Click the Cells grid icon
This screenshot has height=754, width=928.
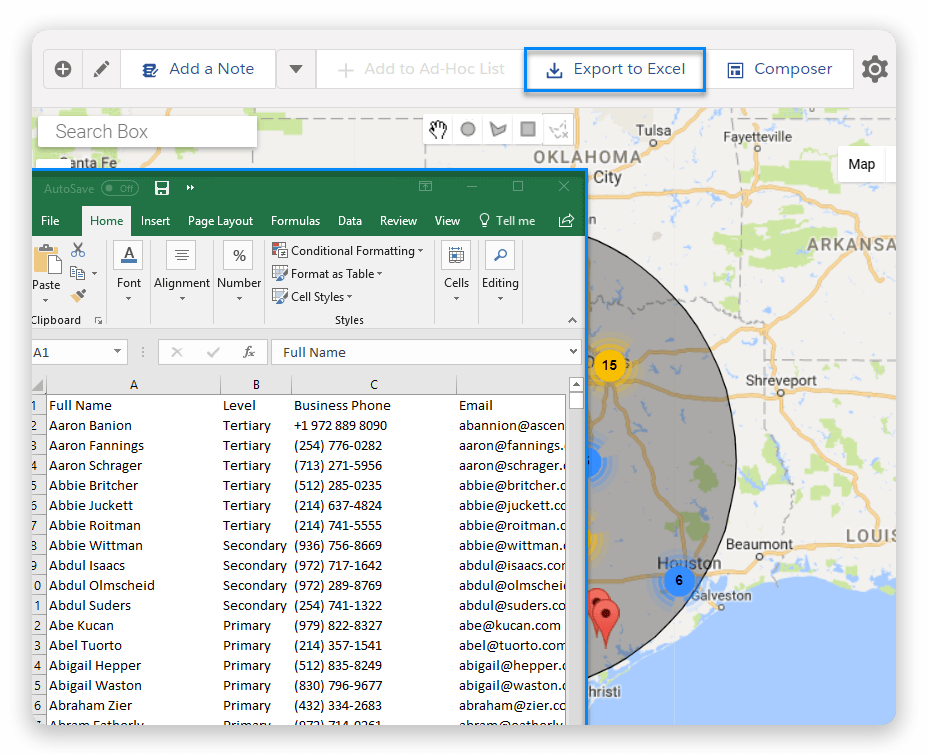coord(456,256)
